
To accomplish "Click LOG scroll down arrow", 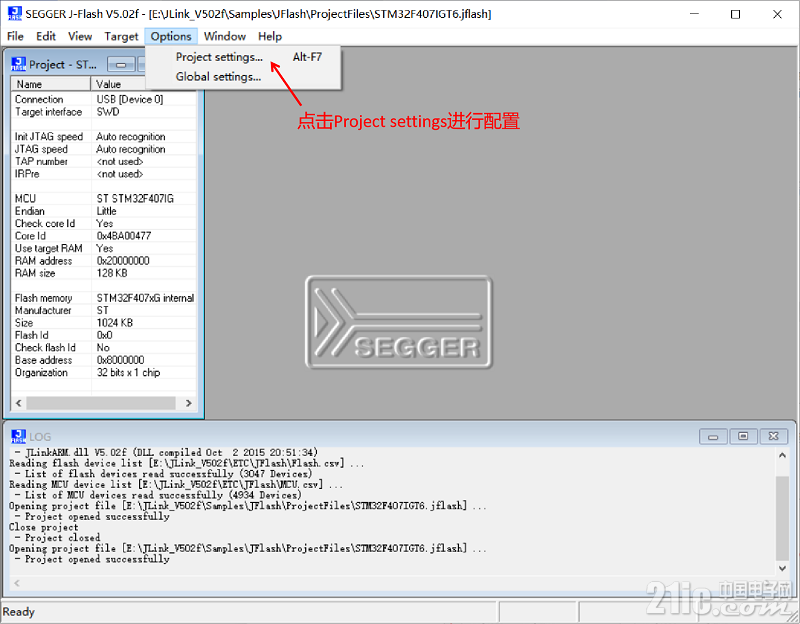I will tap(782, 568).
